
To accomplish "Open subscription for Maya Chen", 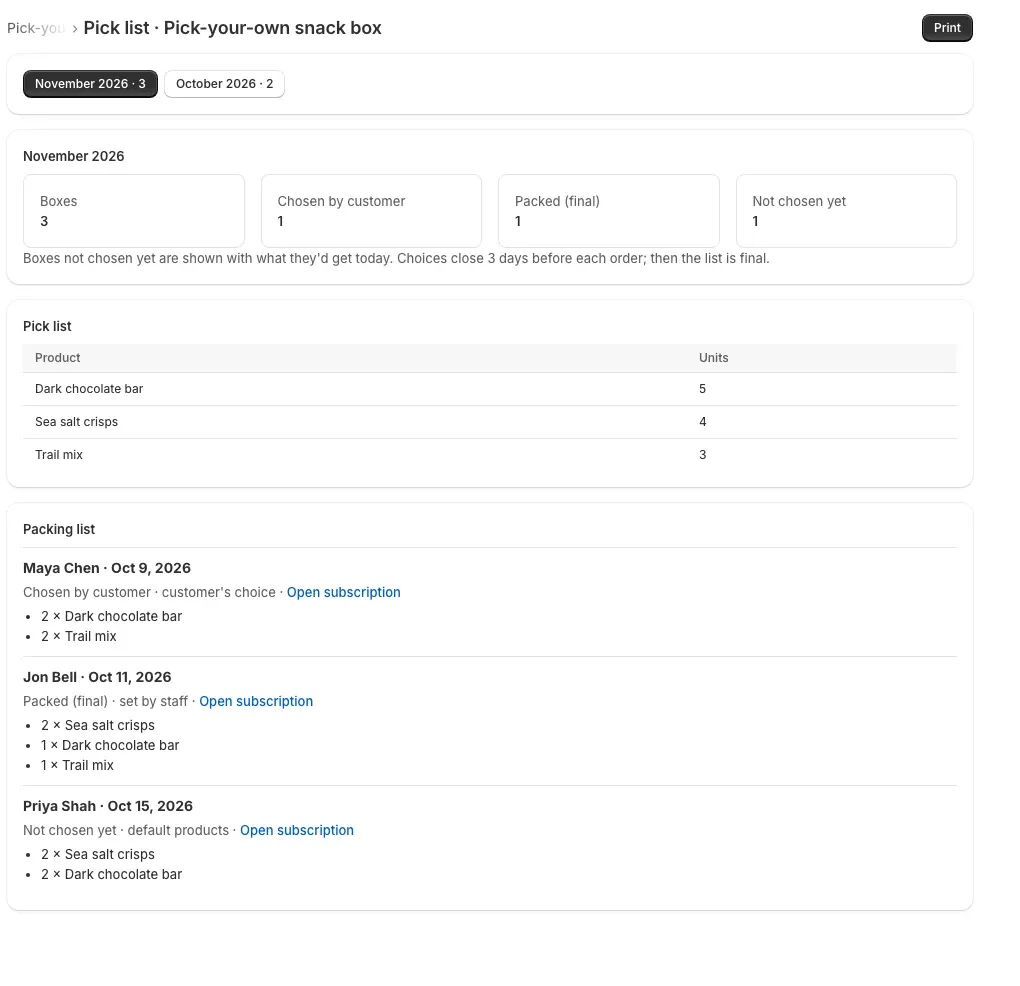I will coord(343,593).
